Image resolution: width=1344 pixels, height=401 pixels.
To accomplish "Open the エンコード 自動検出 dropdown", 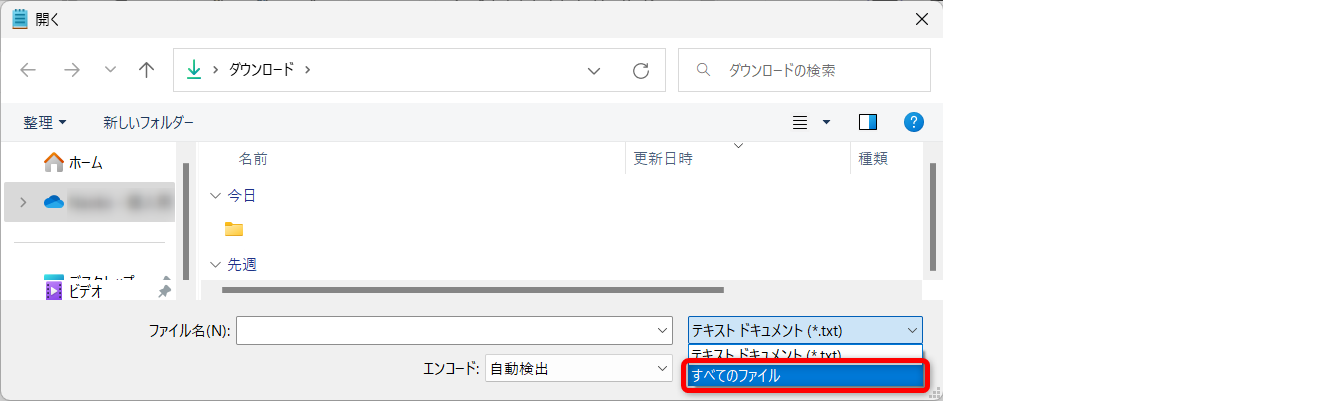I will tap(578, 368).
